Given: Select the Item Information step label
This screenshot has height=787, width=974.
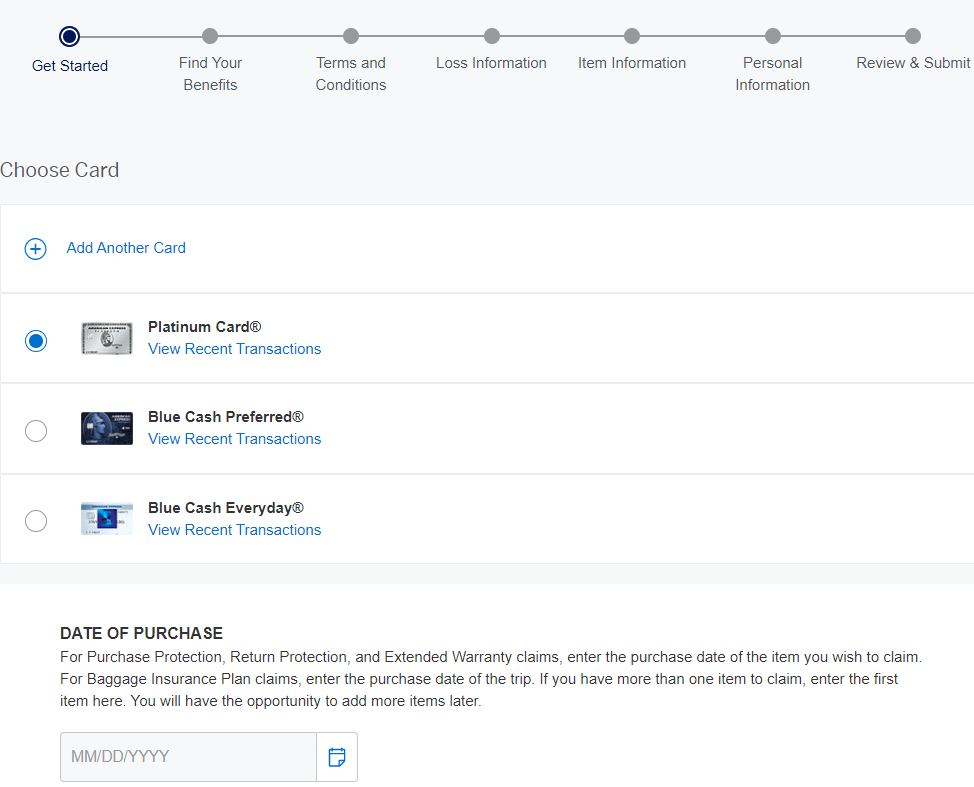Looking at the screenshot, I should [632, 63].
